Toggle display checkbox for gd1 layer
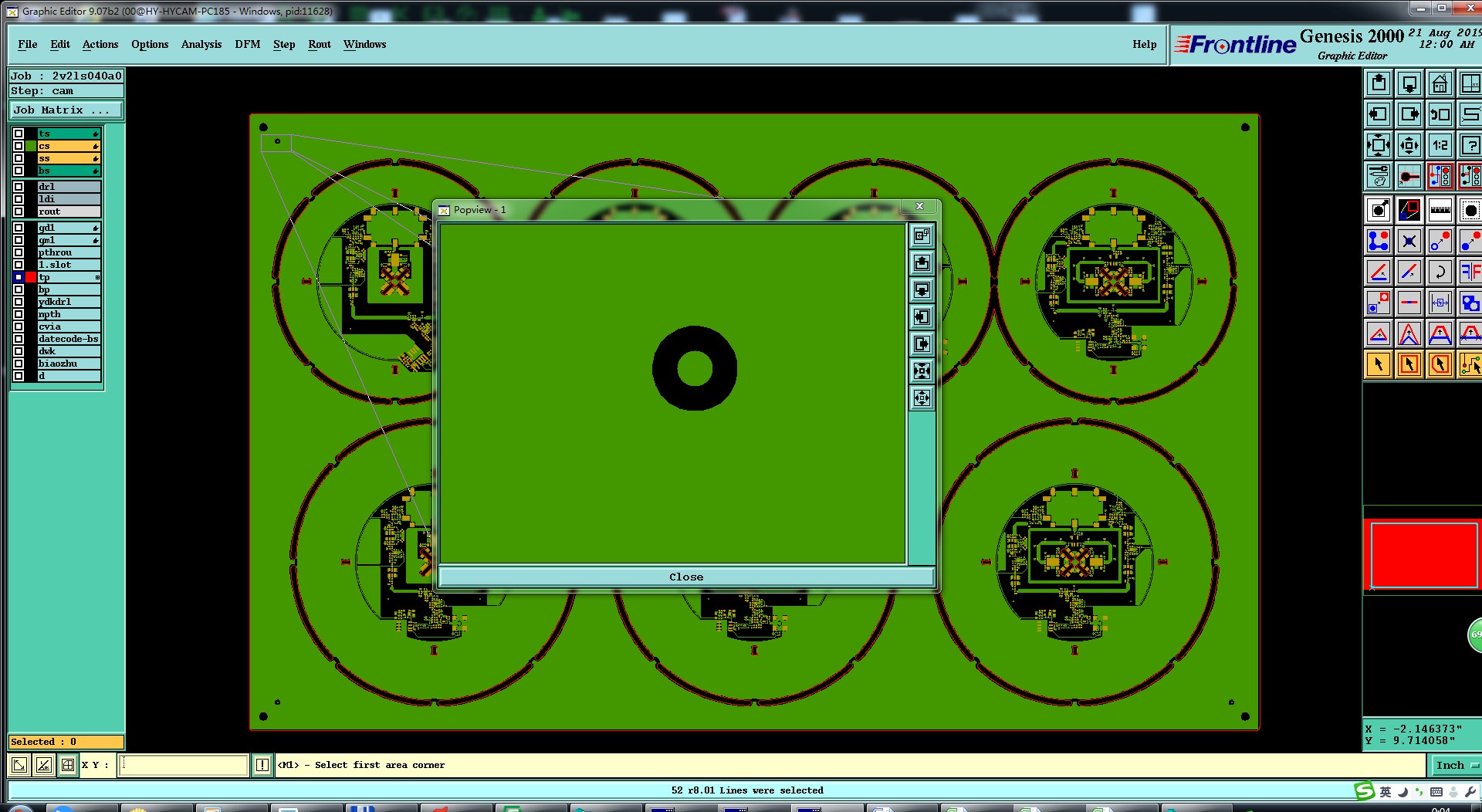Image resolution: width=1482 pixels, height=812 pixels. point(19,228)
